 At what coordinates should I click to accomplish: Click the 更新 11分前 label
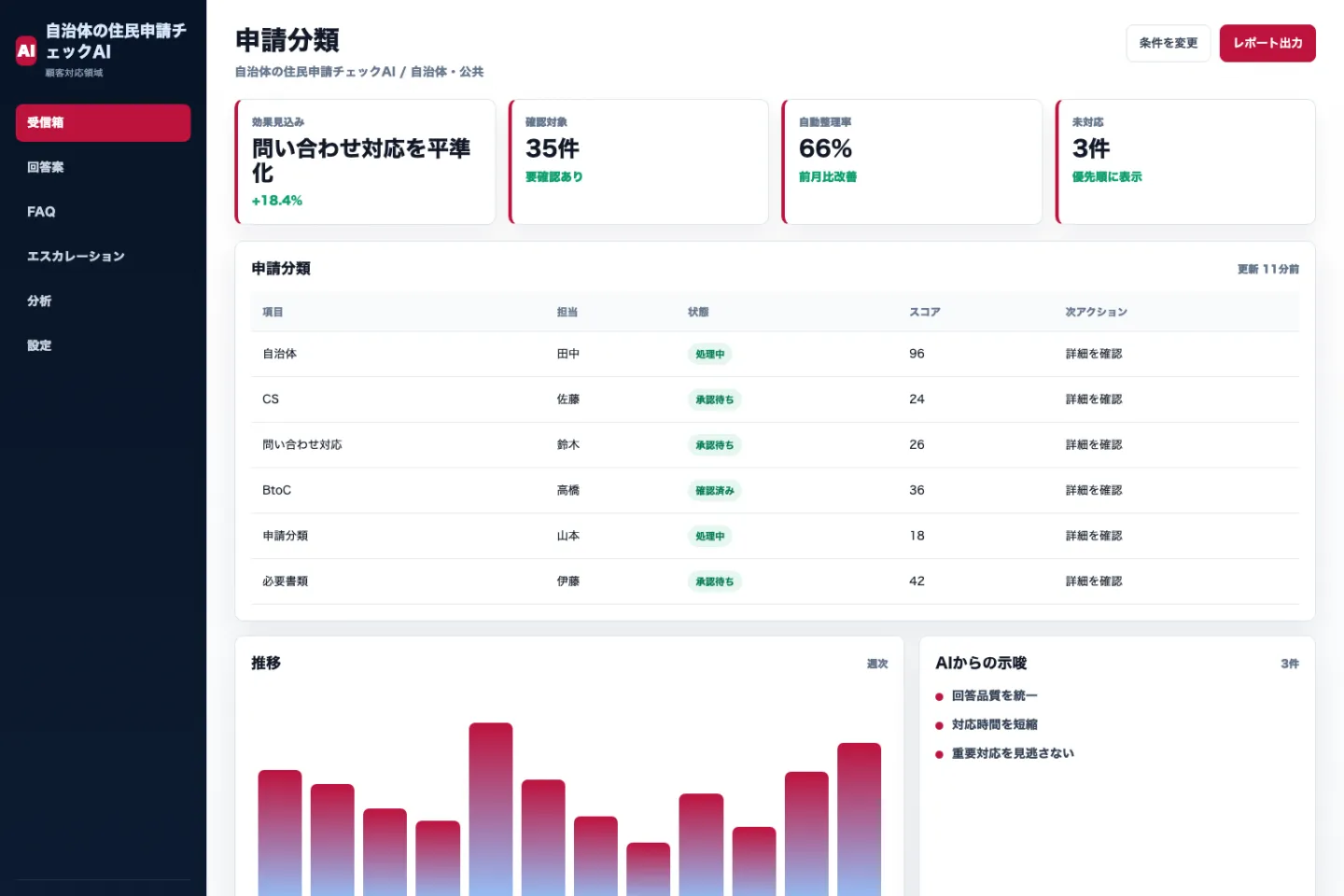pyautogui.click(x=1267, y=269)
